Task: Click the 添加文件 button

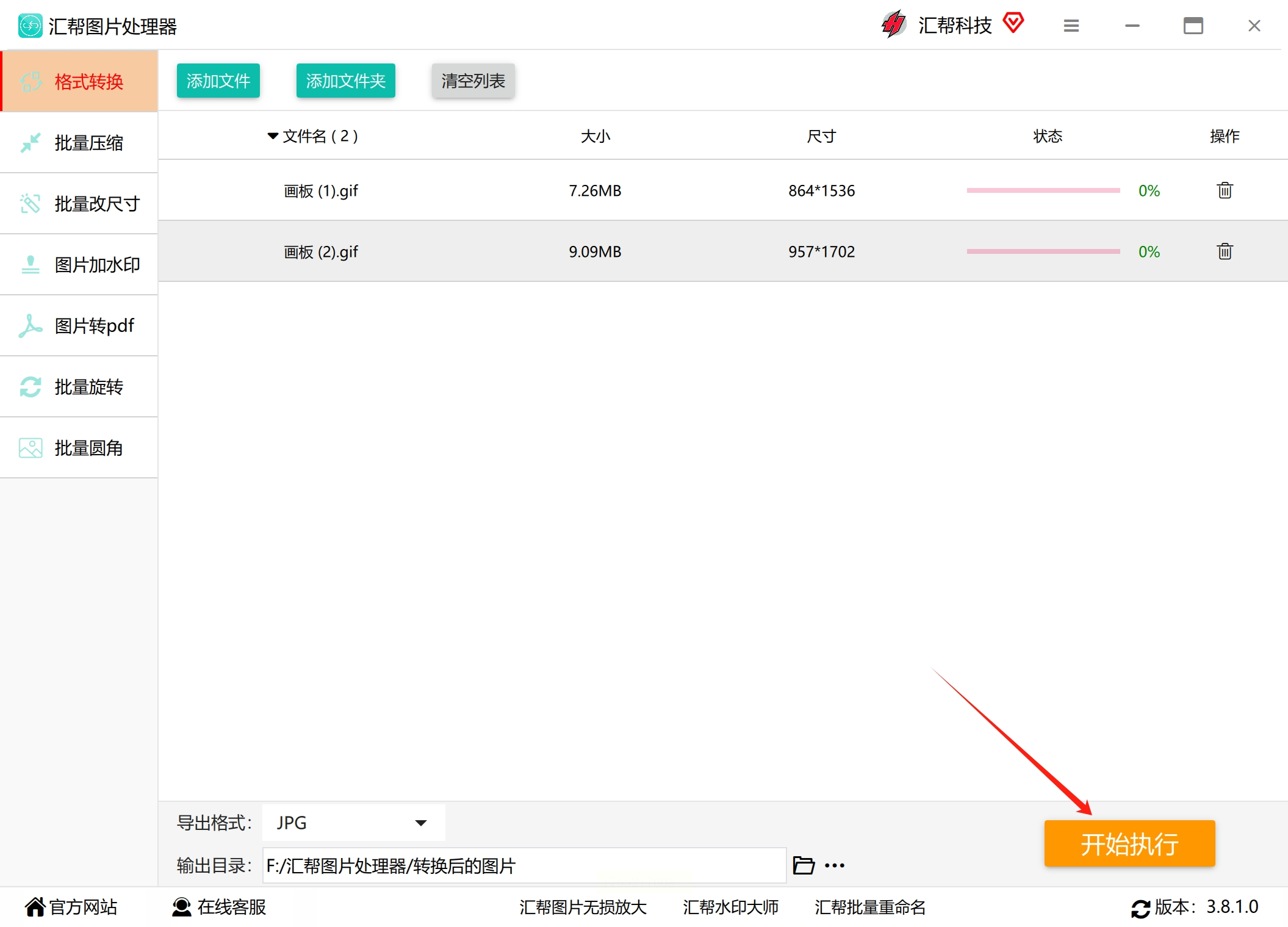Action: tap(218, 81)
